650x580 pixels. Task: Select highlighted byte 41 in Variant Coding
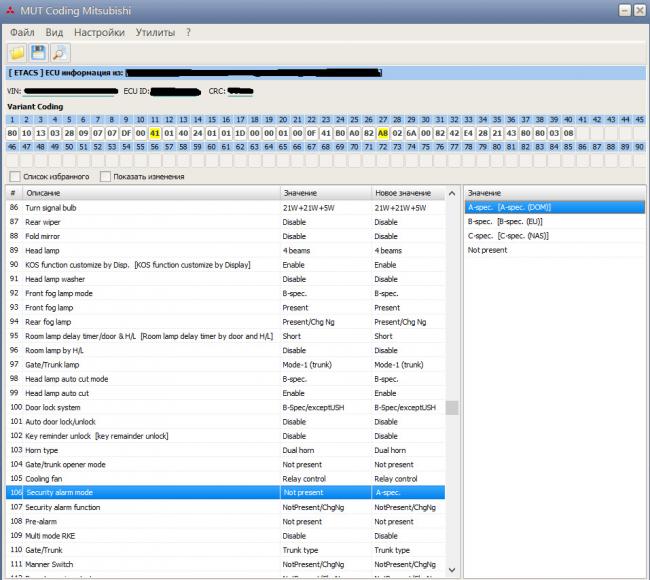coord(155,132)
